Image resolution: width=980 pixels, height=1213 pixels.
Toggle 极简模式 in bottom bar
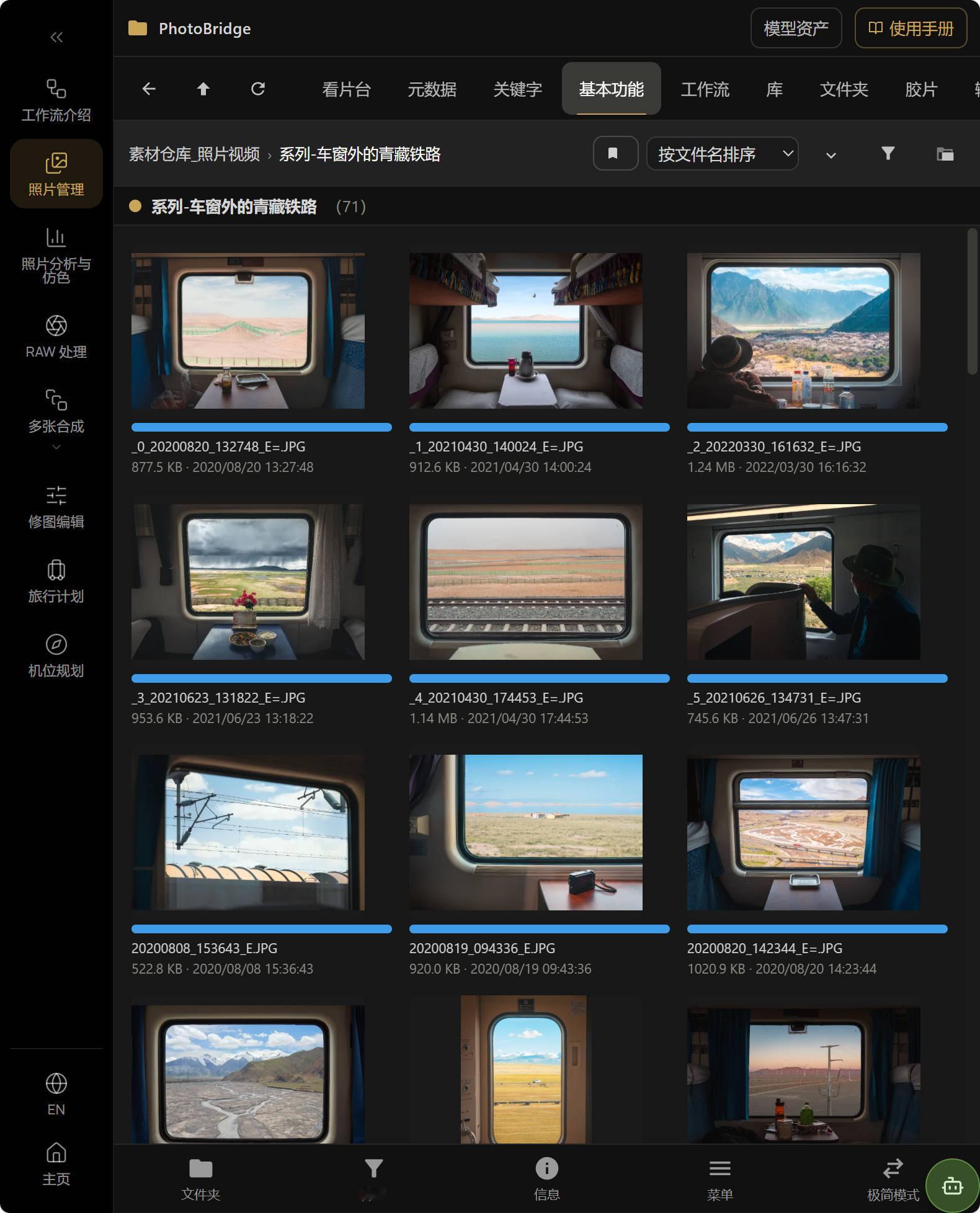click(893, 1179)
